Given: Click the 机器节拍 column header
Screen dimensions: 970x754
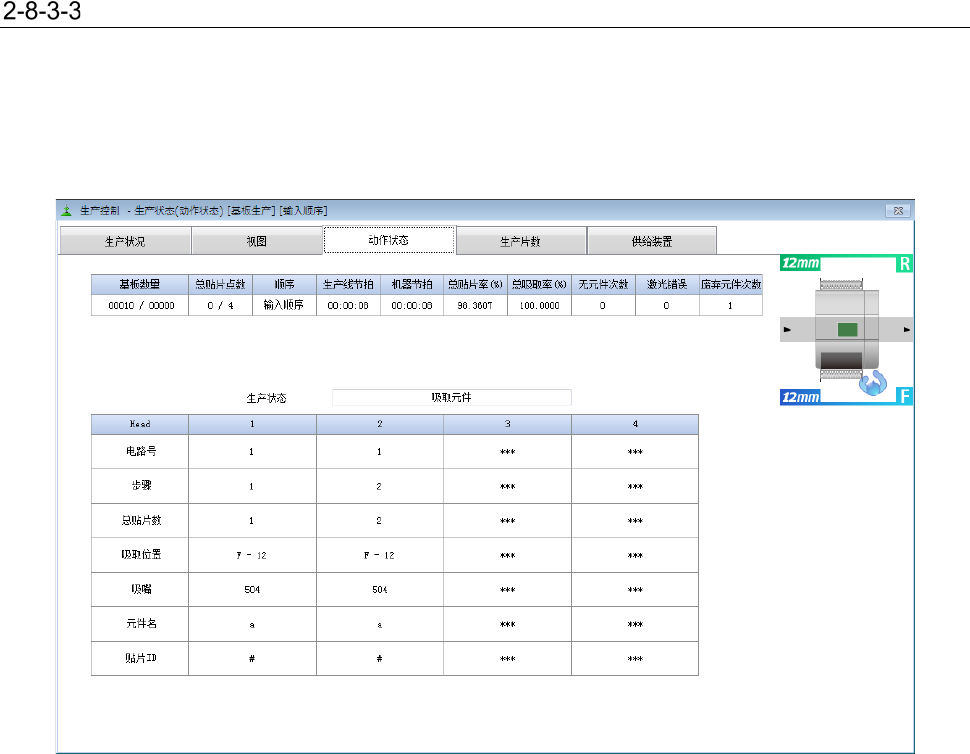Looking at the screenshot, I should [412, 285].
